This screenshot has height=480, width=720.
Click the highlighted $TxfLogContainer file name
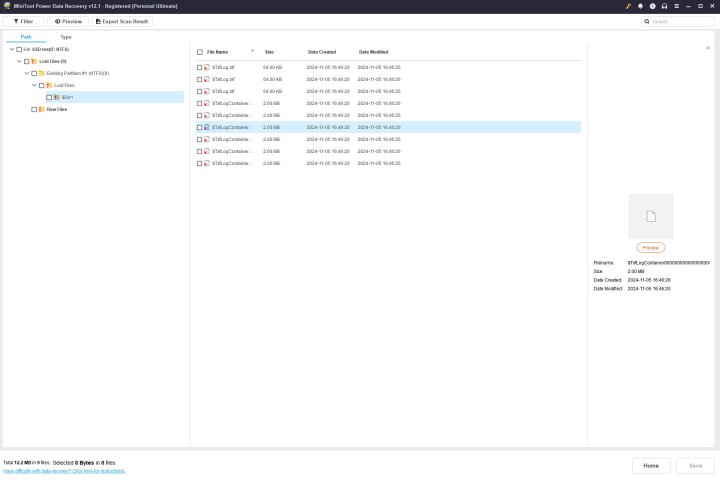[x=232, y=127]
